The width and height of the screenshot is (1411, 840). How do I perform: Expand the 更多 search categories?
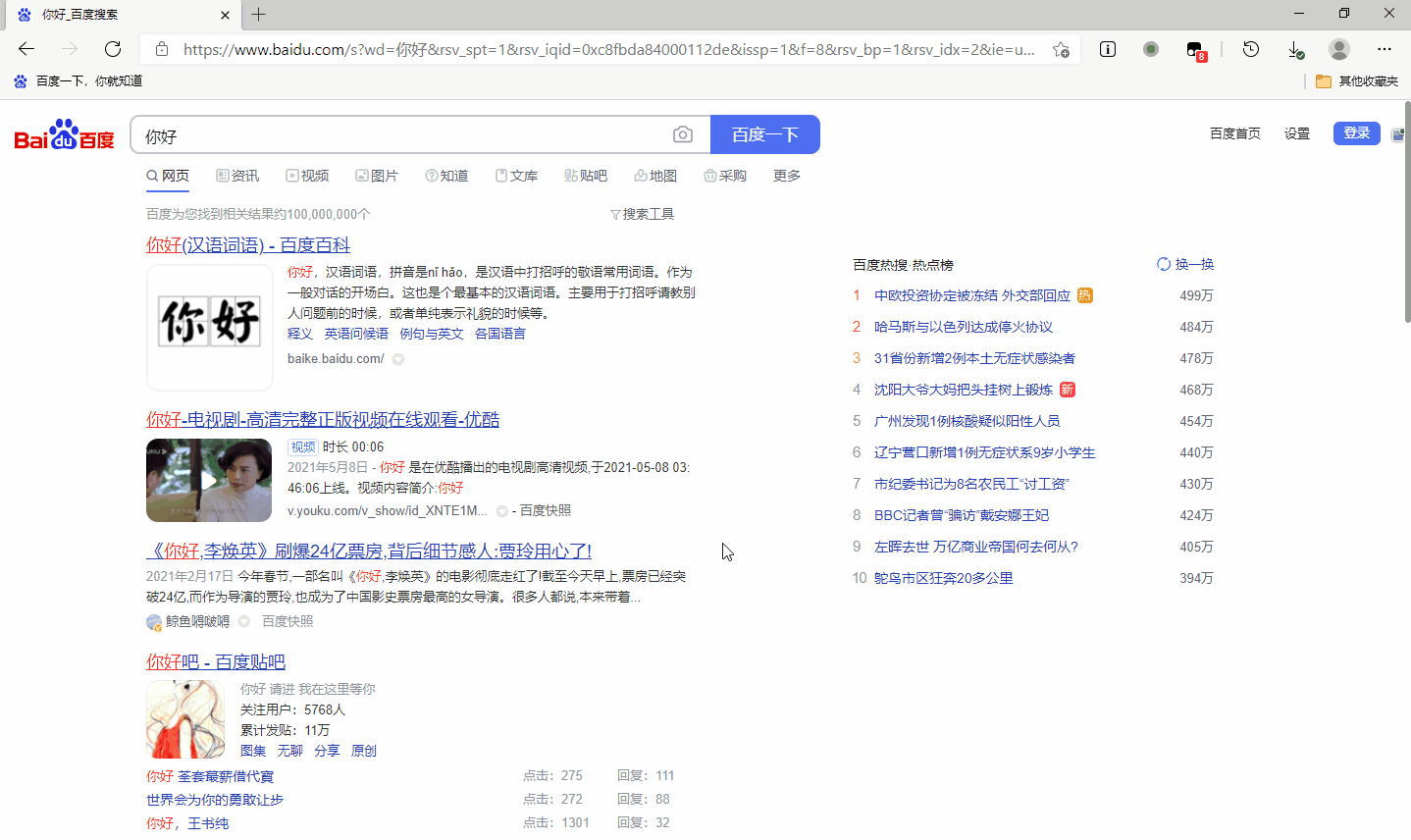pos(786,176)
